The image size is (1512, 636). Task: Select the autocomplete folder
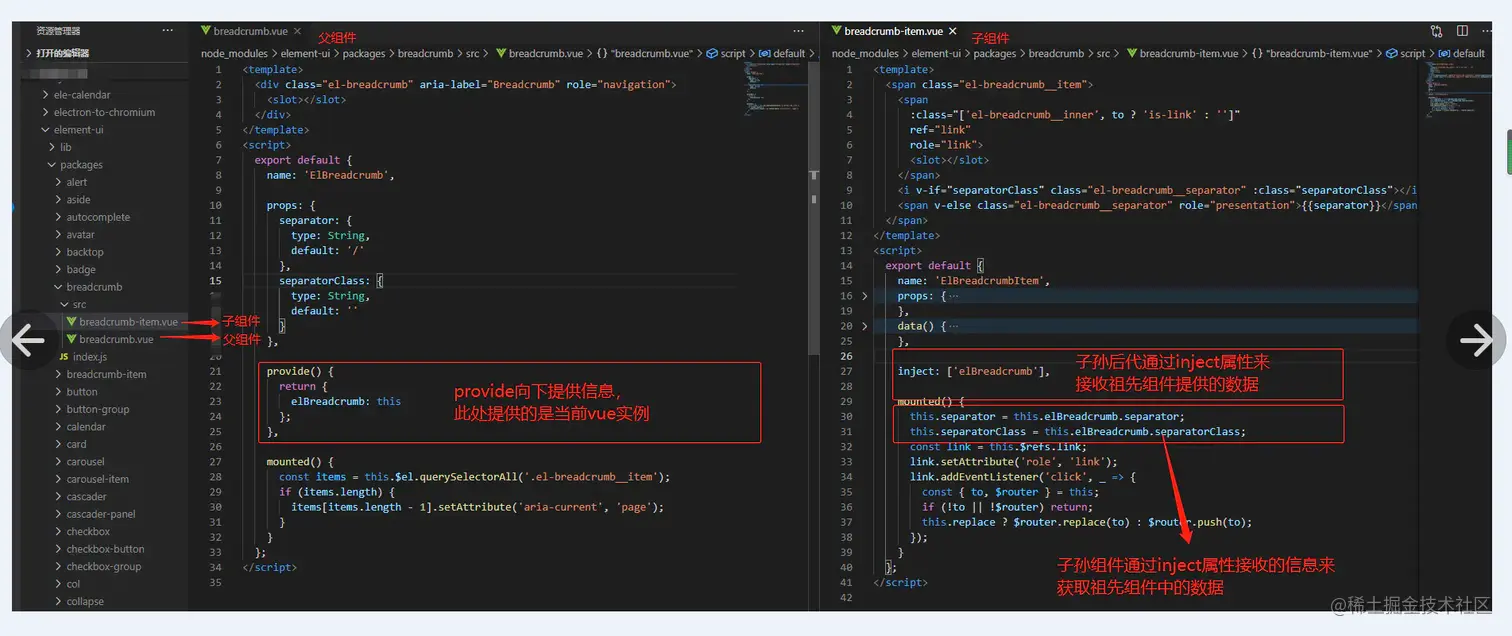[98, 217]
